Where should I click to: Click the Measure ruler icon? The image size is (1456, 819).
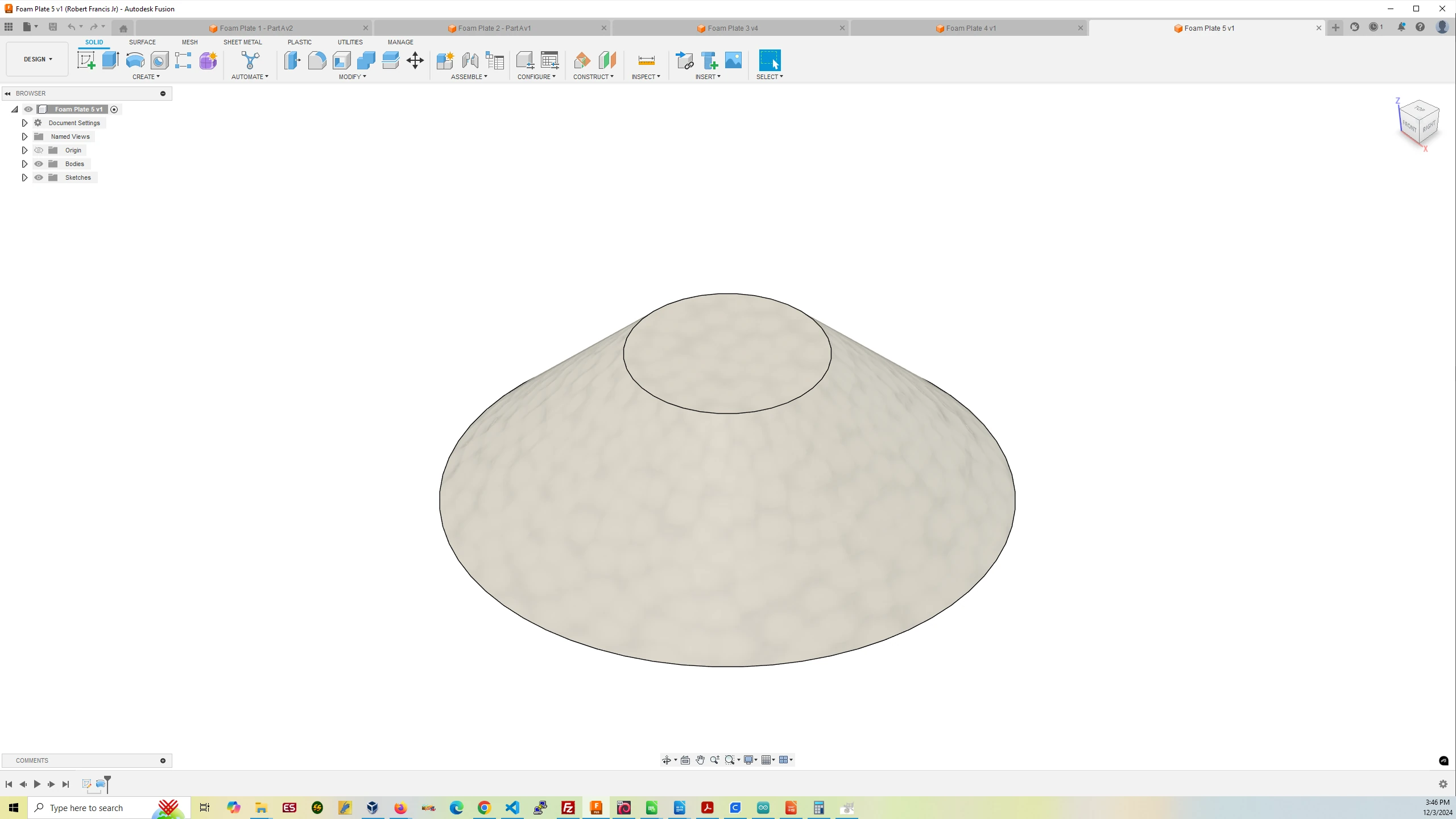coord(646,60)
